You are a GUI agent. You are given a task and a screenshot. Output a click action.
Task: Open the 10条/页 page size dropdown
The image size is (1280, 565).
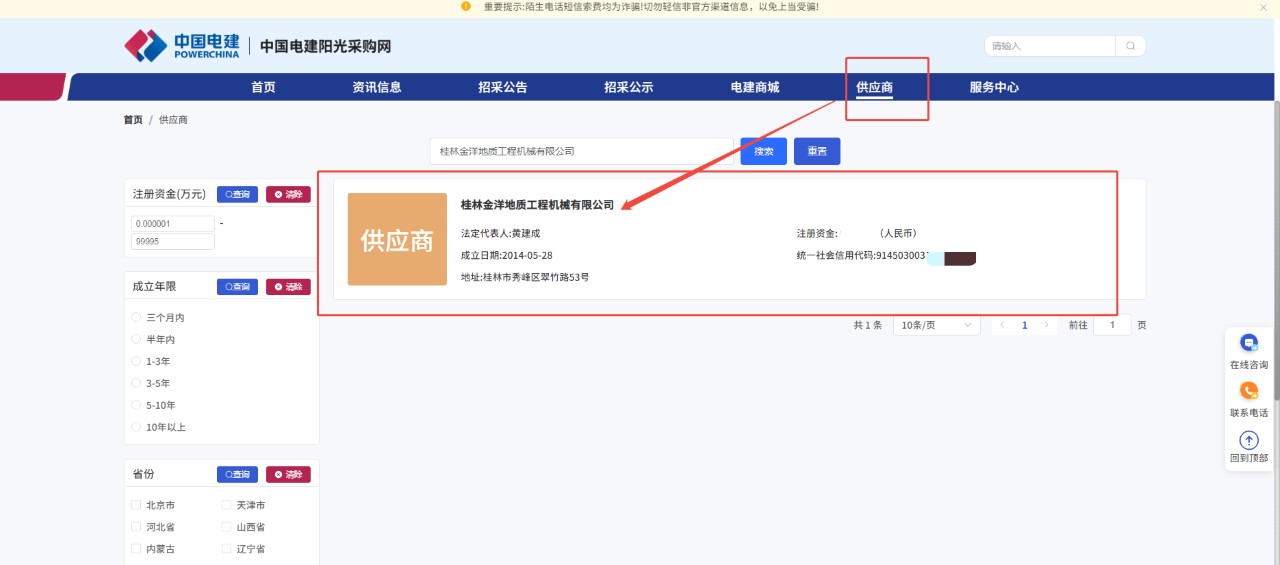coord(937,325)
